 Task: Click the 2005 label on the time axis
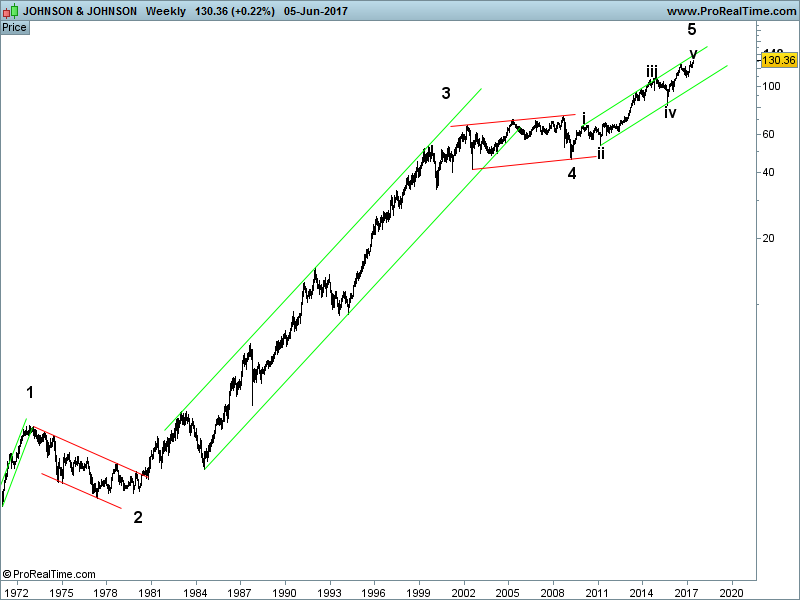coord(508,593)
